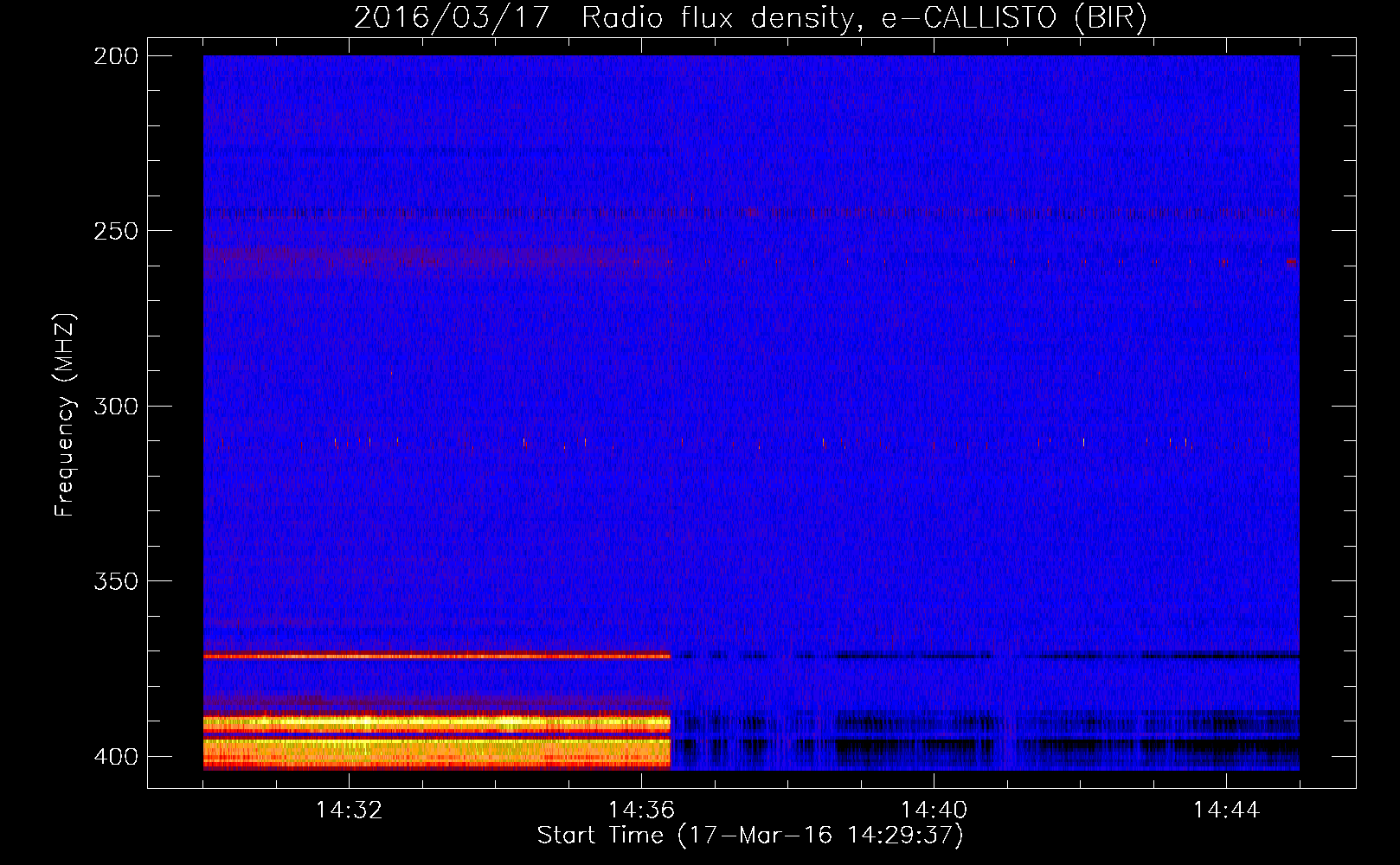
Task: Click the 200 frequency tick label
Action: (x=116, y=56)
